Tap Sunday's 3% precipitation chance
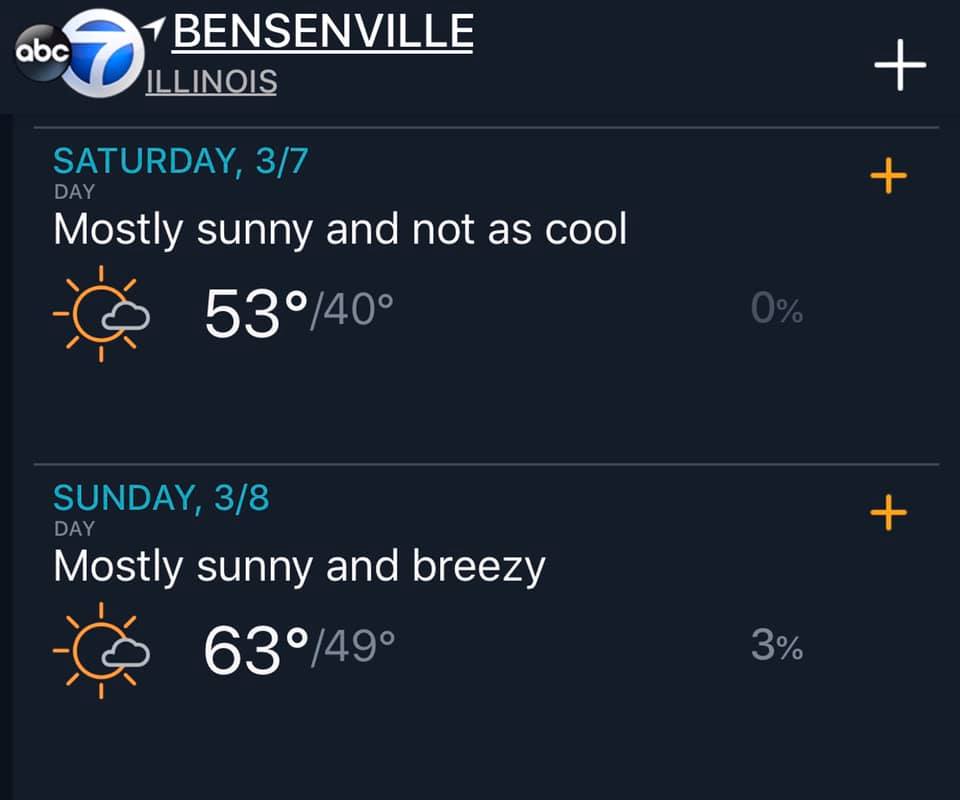Screen dimensions: 960x800 (777, 648)
